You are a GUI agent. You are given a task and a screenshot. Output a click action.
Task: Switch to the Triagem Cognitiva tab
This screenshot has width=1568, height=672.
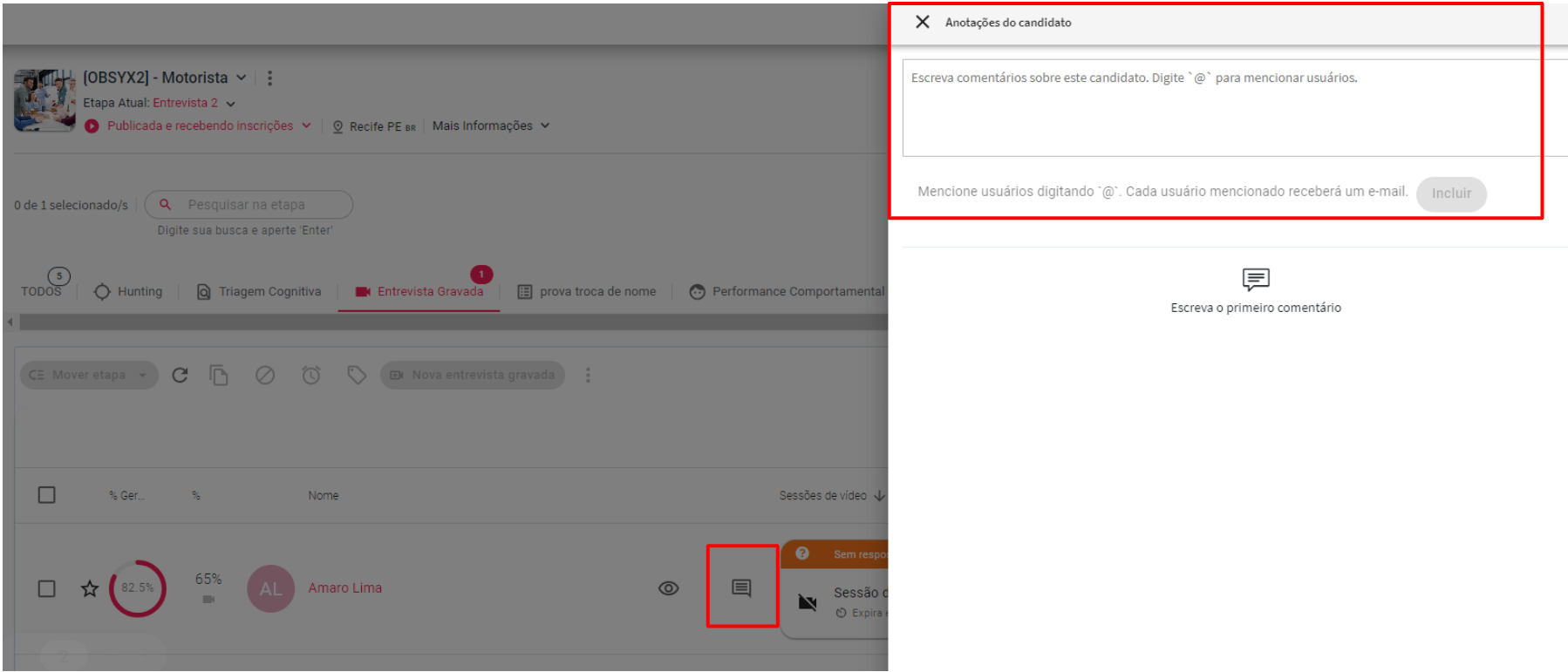(x=259, y=291)
